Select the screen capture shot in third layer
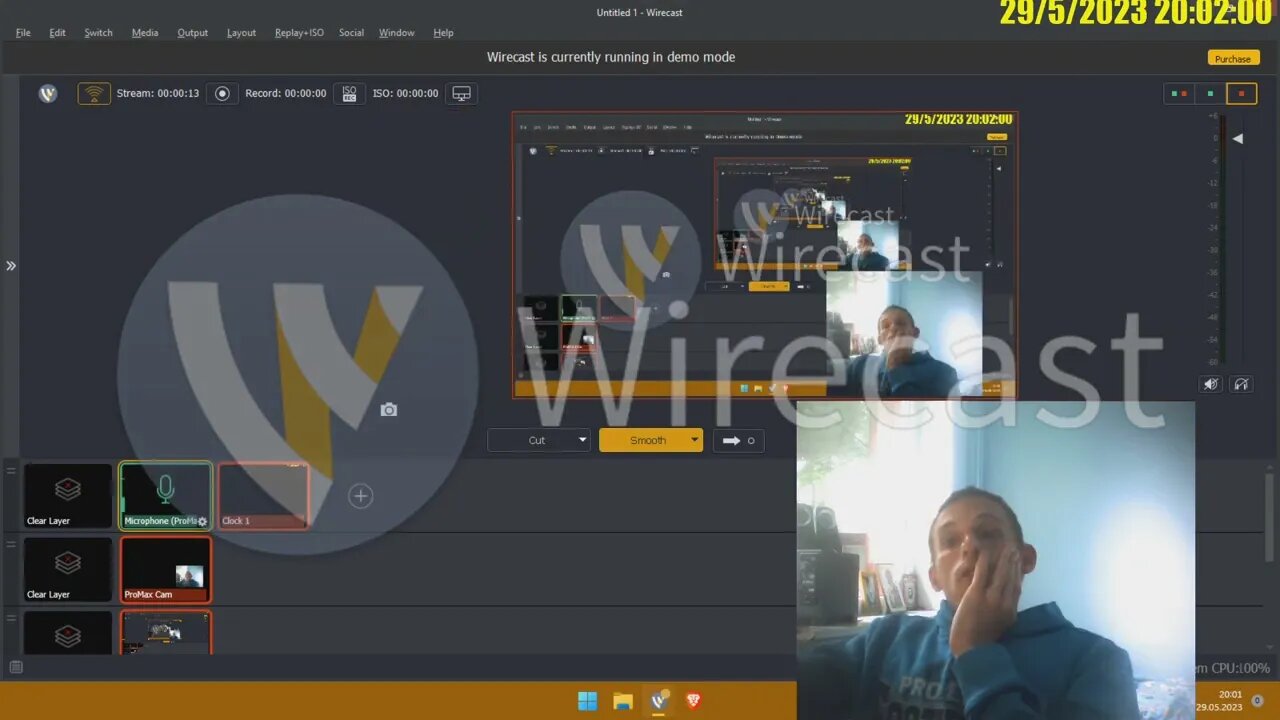The width and height of the screenshot is (1280, 720). [166, 632]
